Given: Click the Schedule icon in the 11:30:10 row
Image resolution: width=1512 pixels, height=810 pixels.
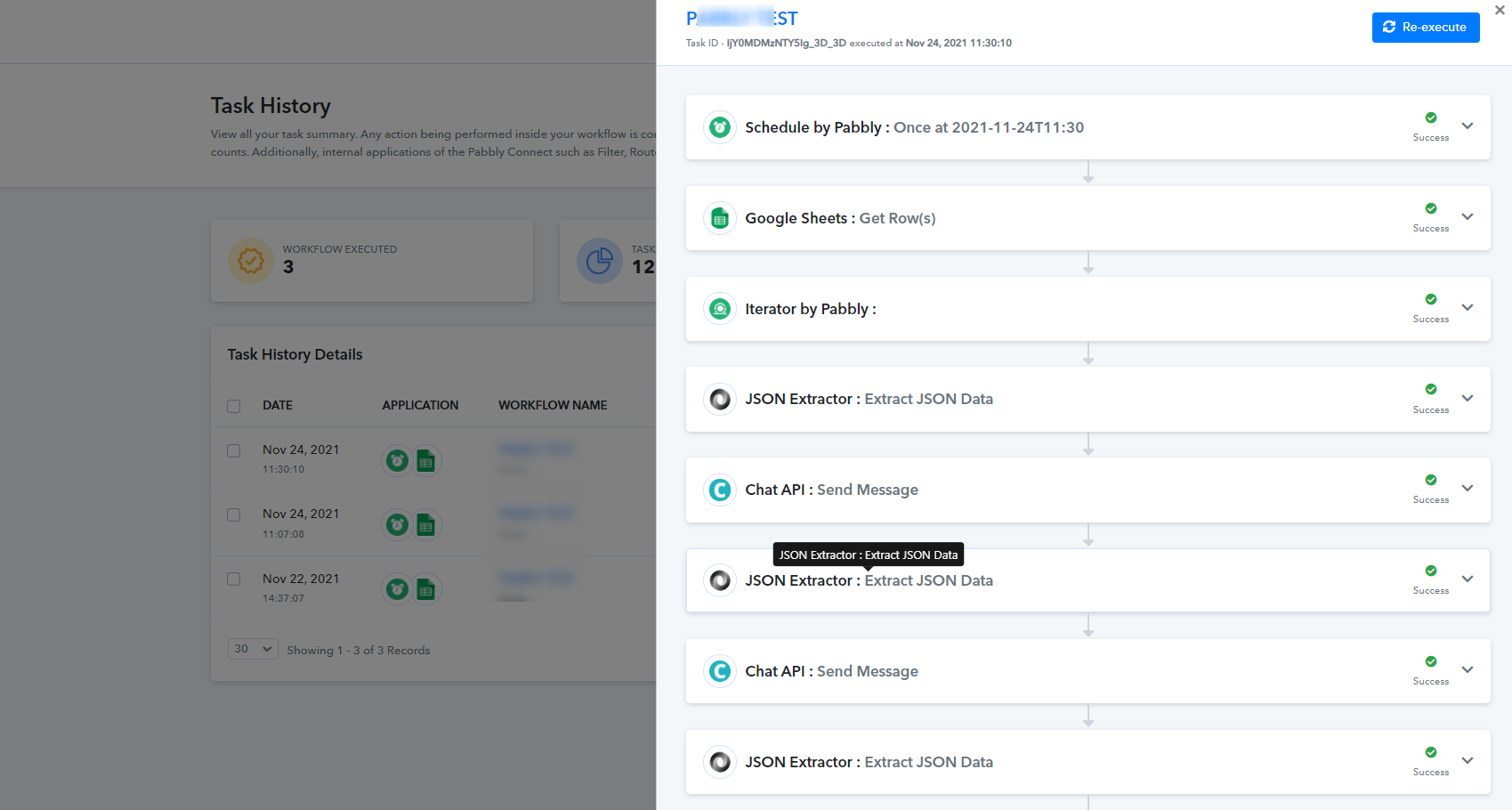Looking at the screenshot, I should [397, 460].
